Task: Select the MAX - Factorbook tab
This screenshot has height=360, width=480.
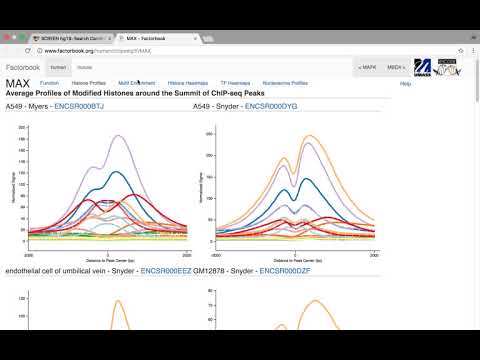Action: tap(157, 38)
